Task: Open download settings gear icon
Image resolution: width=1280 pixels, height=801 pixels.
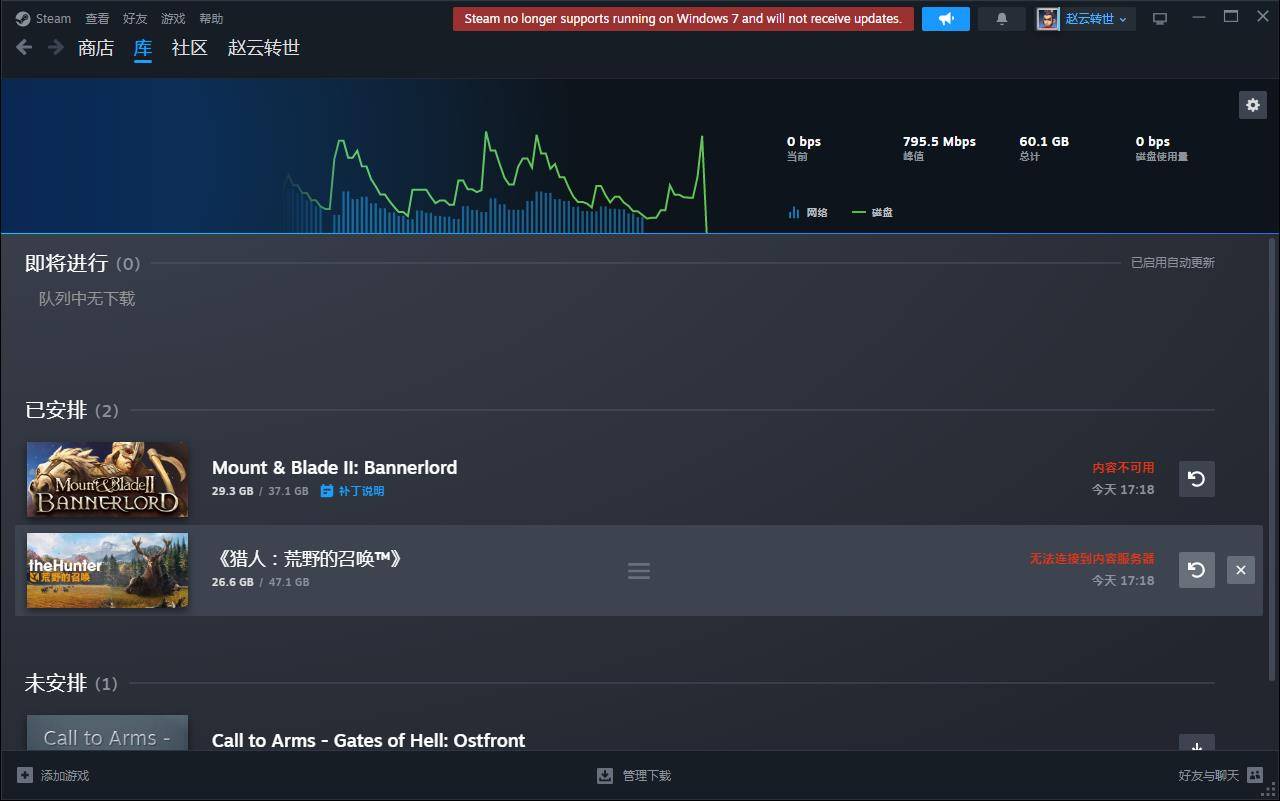Action: pos(1252,105)
